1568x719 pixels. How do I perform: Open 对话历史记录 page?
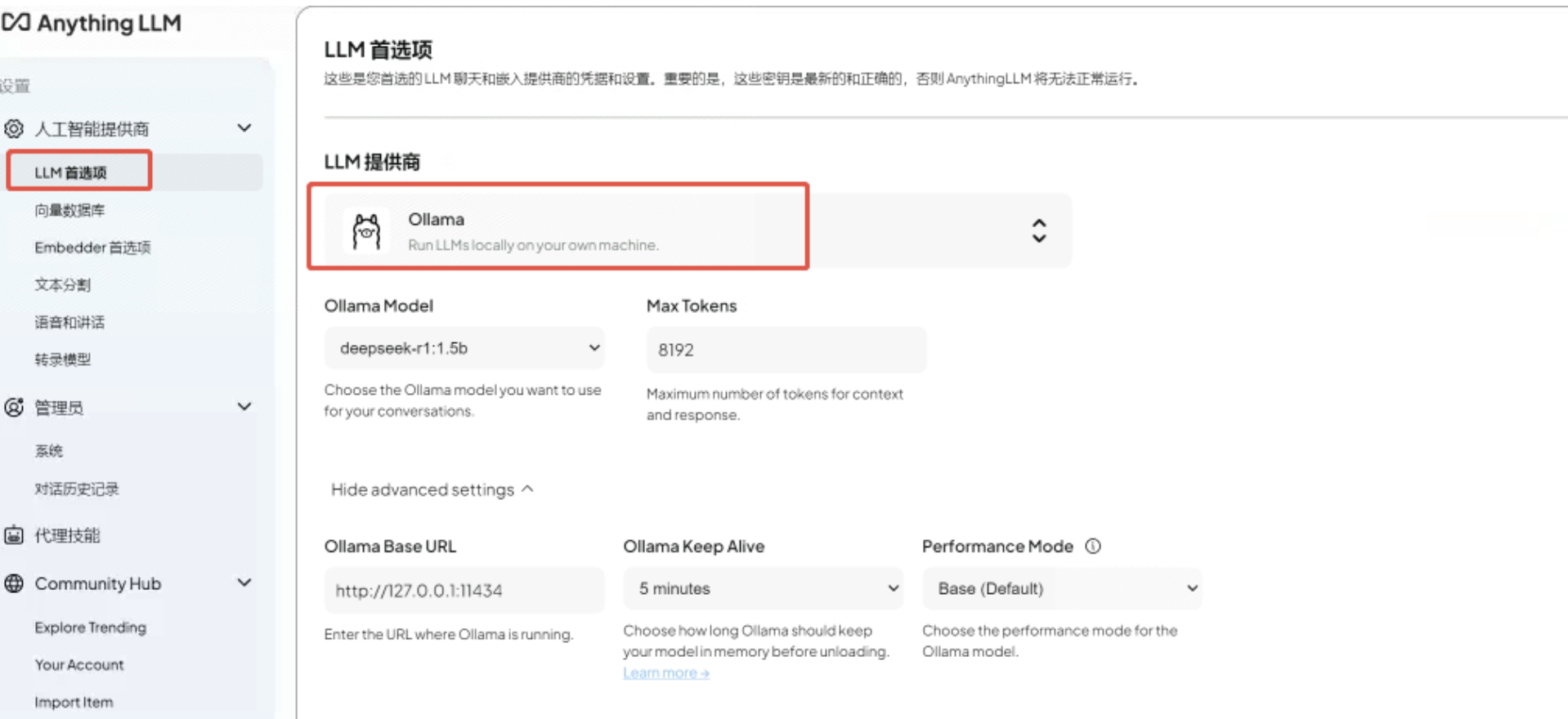[76, 489]
